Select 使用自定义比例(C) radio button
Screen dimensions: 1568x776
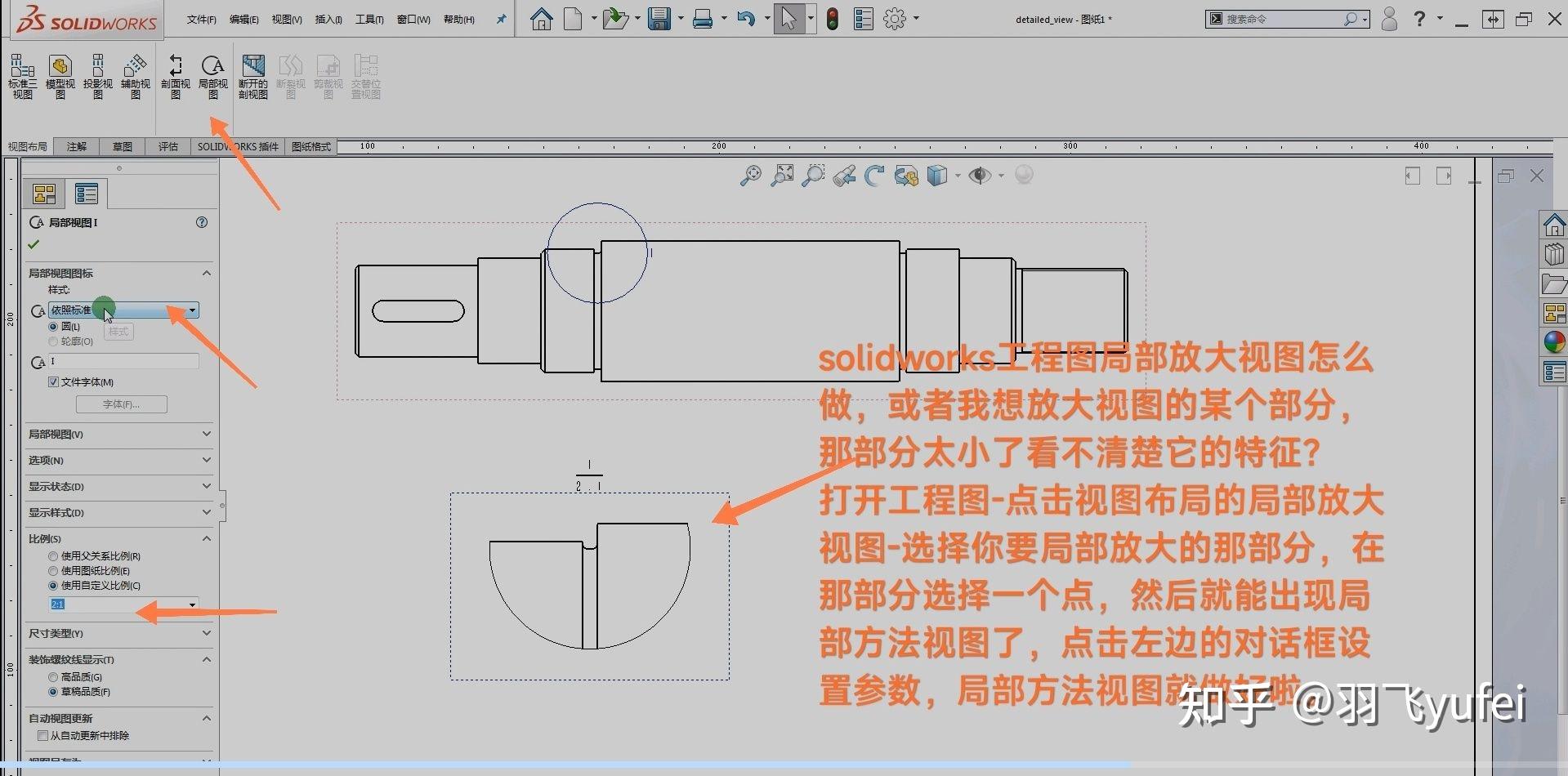pyautogui.click(x=53, y=585)
